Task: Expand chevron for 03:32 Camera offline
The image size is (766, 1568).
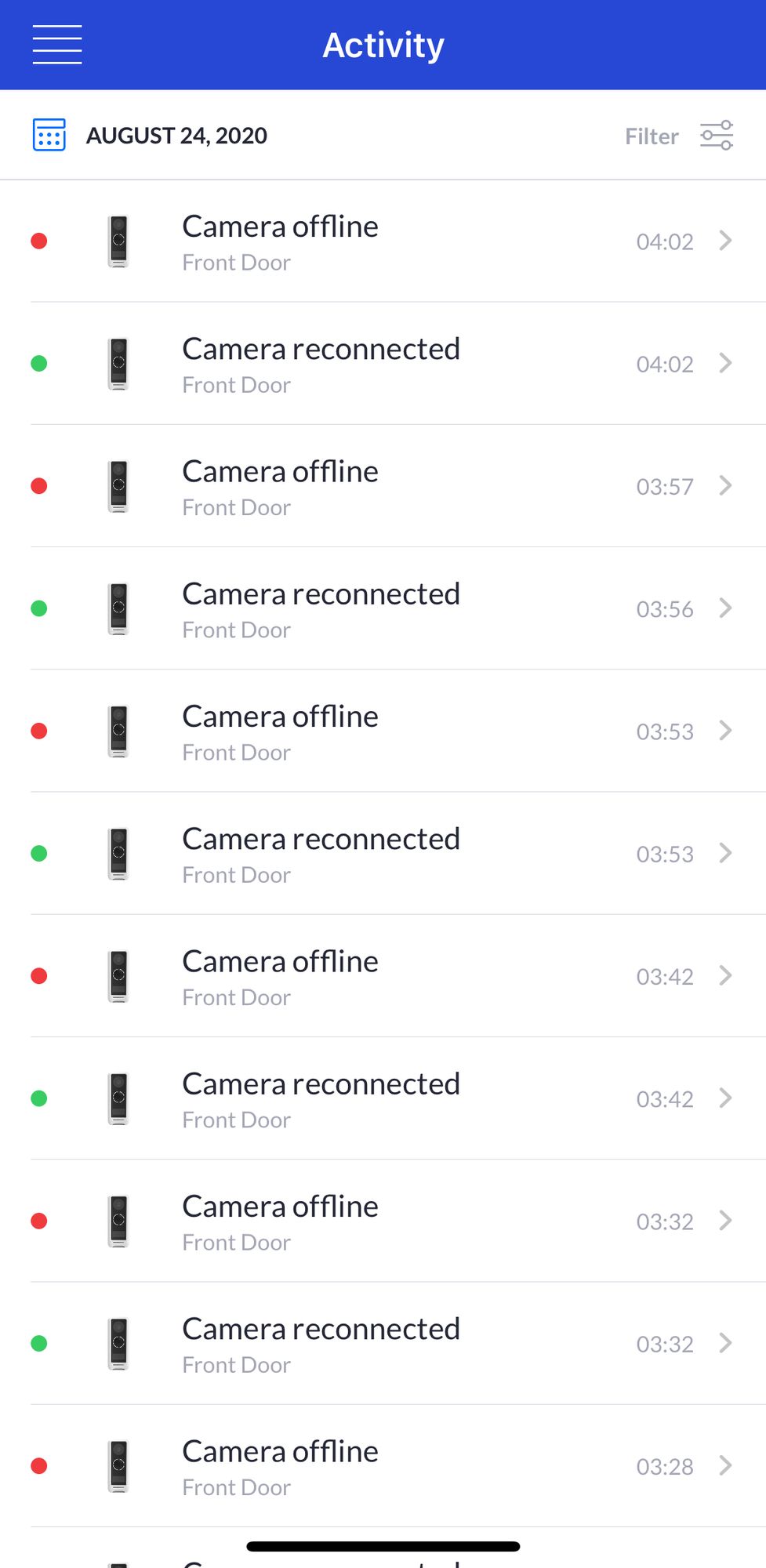Action: (725, 1221)
